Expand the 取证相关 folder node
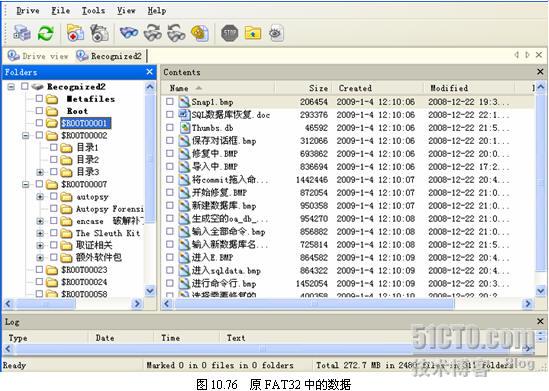 click(x=40, y=246)
